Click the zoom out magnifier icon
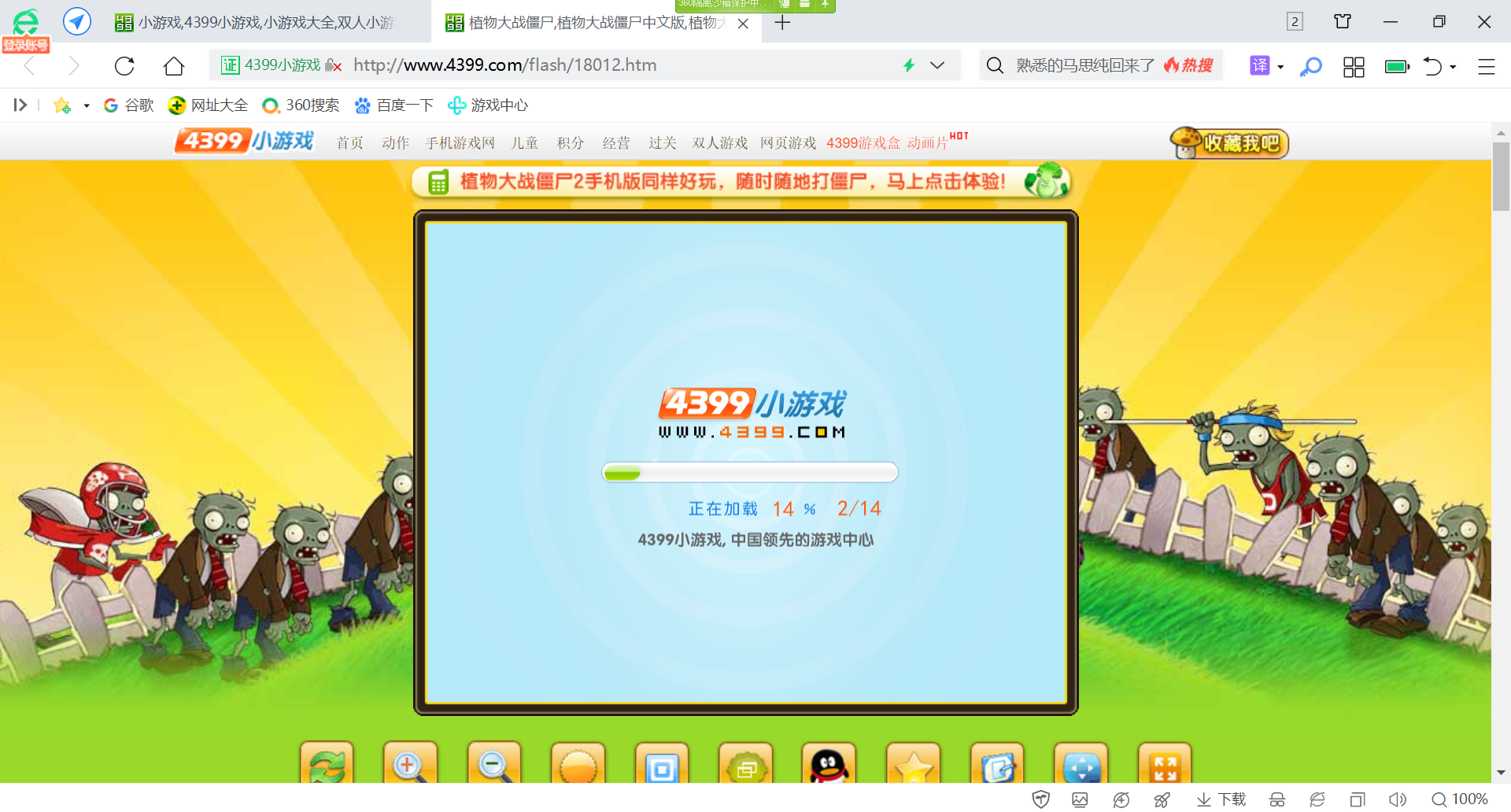 pos(494,763)
